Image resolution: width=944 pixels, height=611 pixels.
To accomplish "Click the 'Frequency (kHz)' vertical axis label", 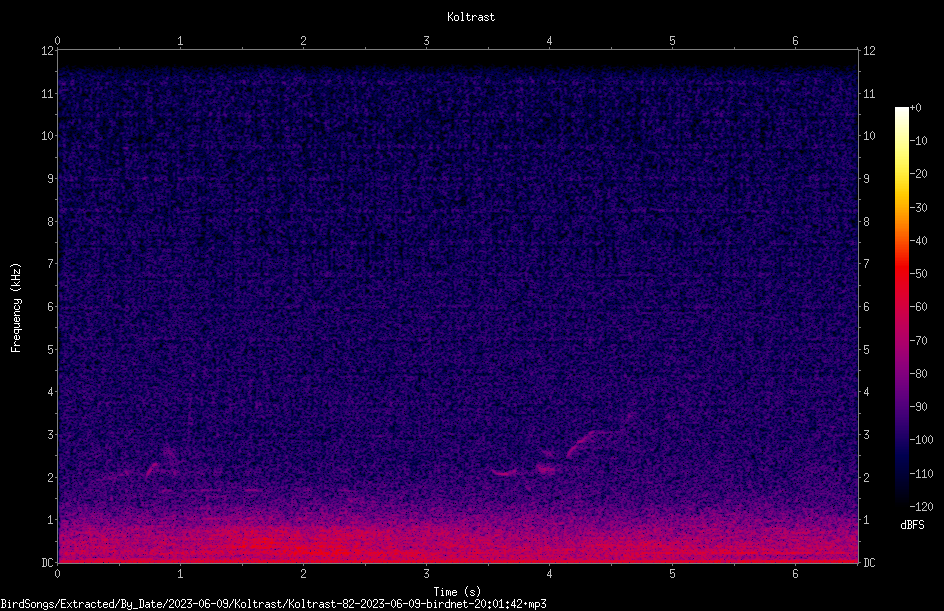I will (16, 308).
